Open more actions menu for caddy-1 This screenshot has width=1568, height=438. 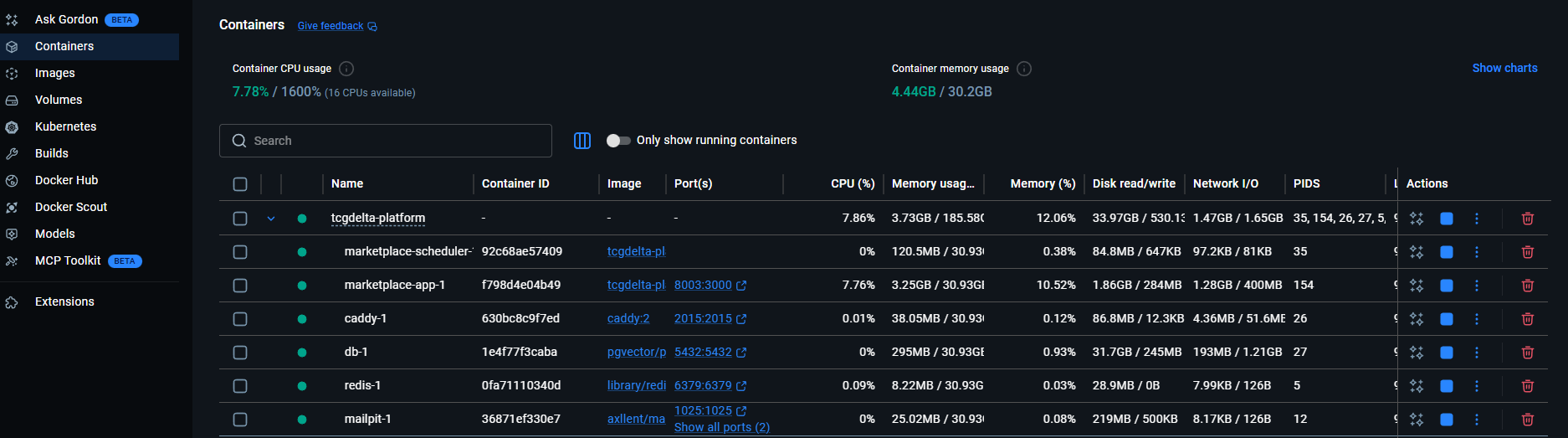click(x=1476, y=319)
